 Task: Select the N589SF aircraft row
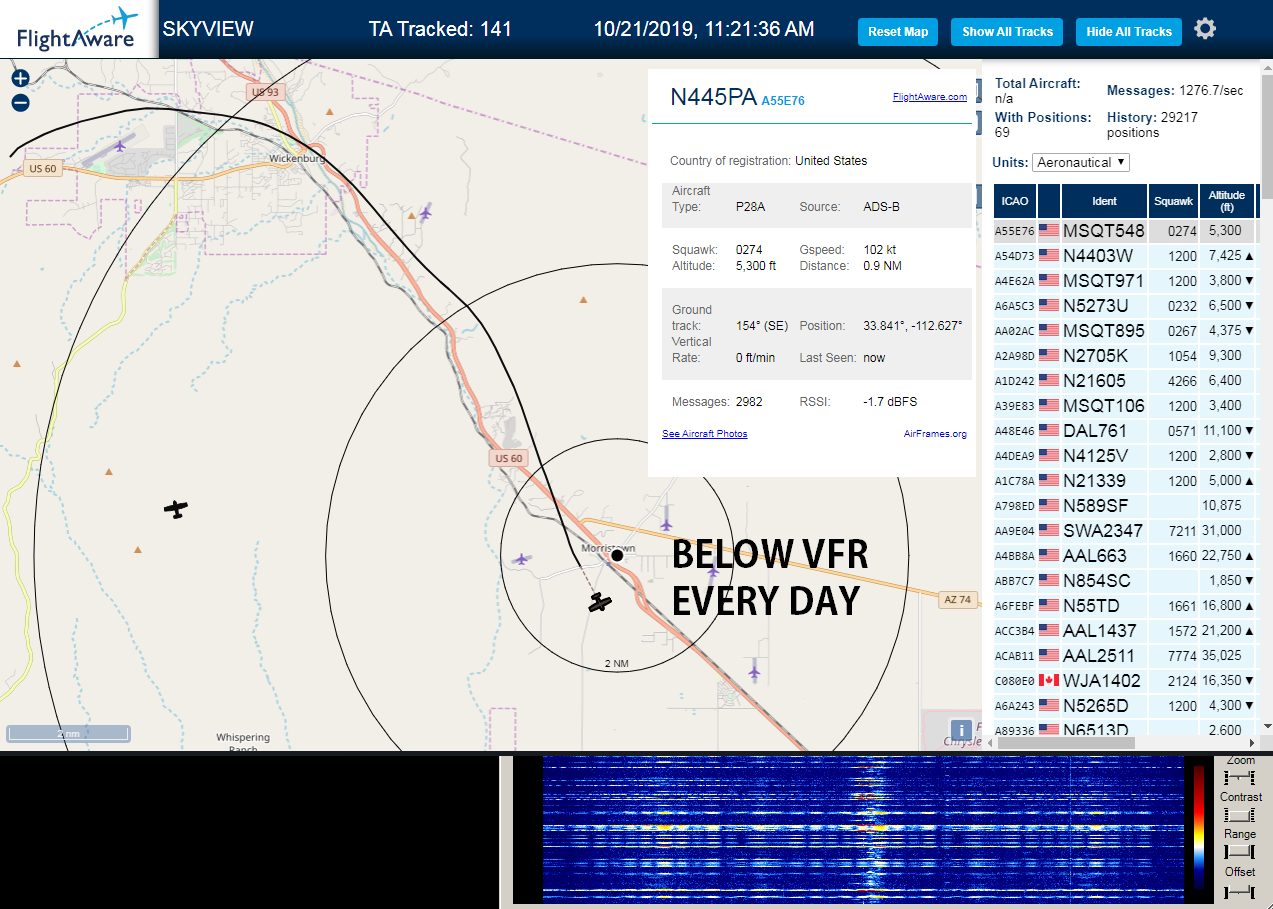tap(1125, 506)
